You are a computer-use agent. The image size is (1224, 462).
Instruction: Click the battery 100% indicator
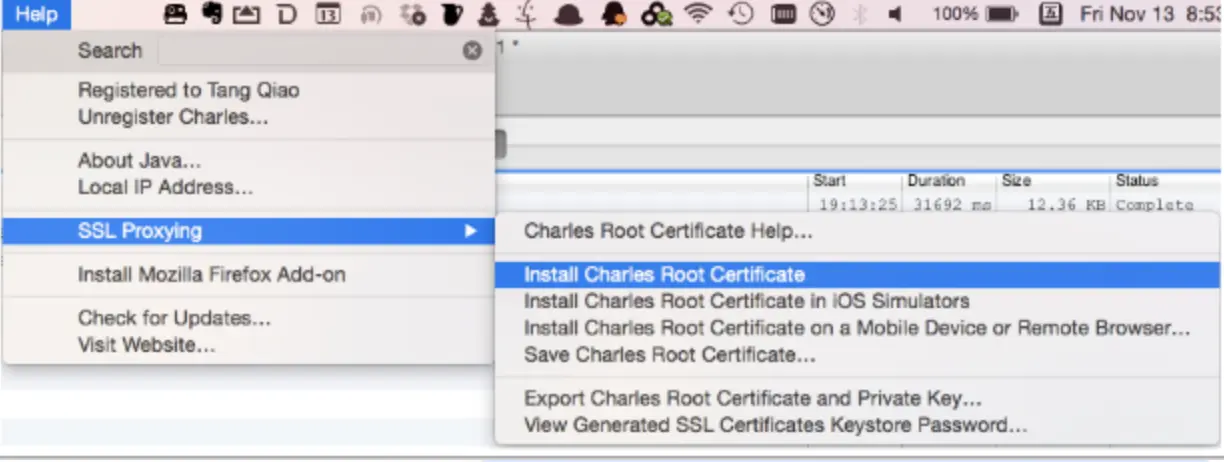(x=975, y=14)
